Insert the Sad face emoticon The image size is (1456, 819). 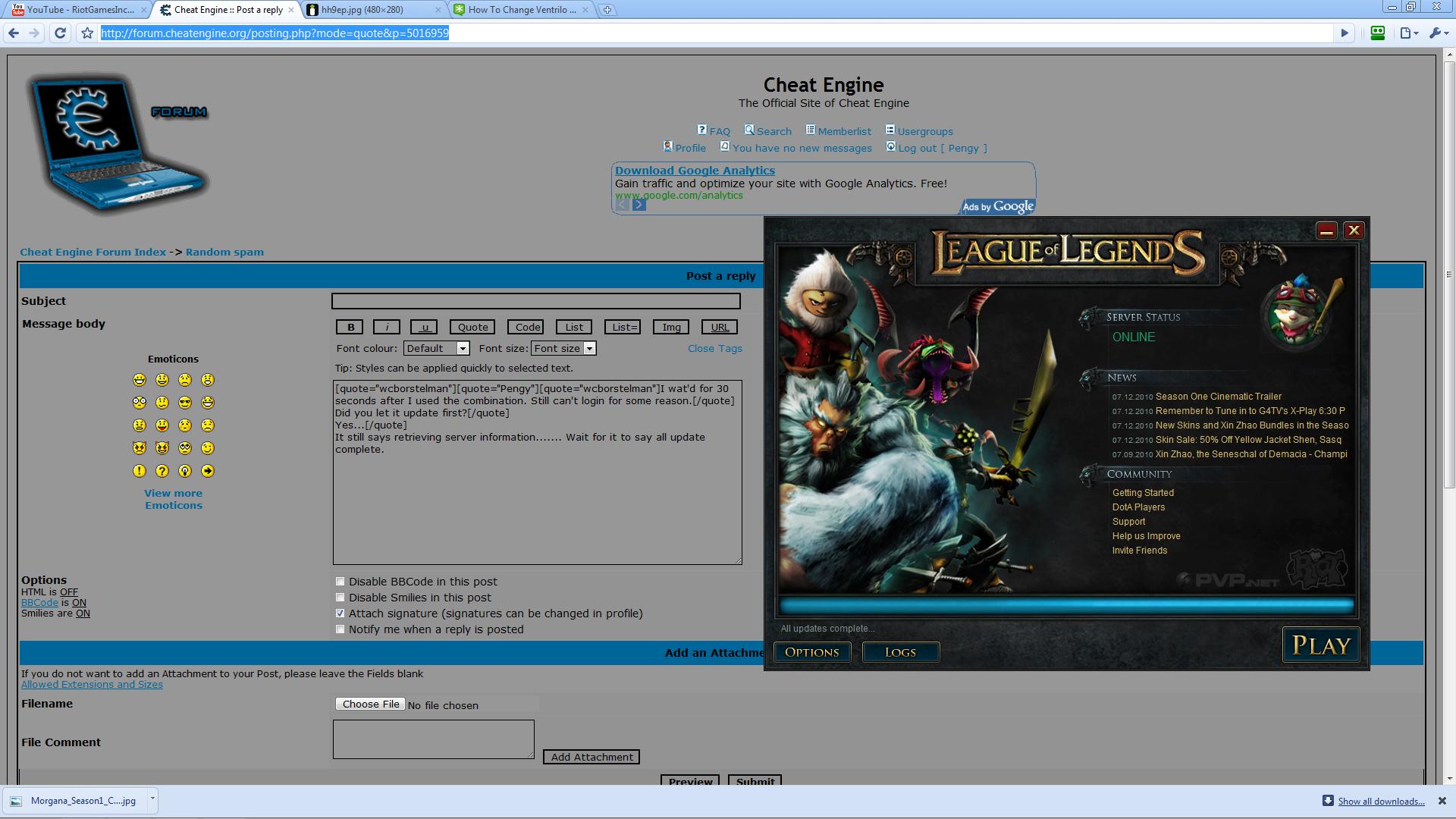[184, 380]
